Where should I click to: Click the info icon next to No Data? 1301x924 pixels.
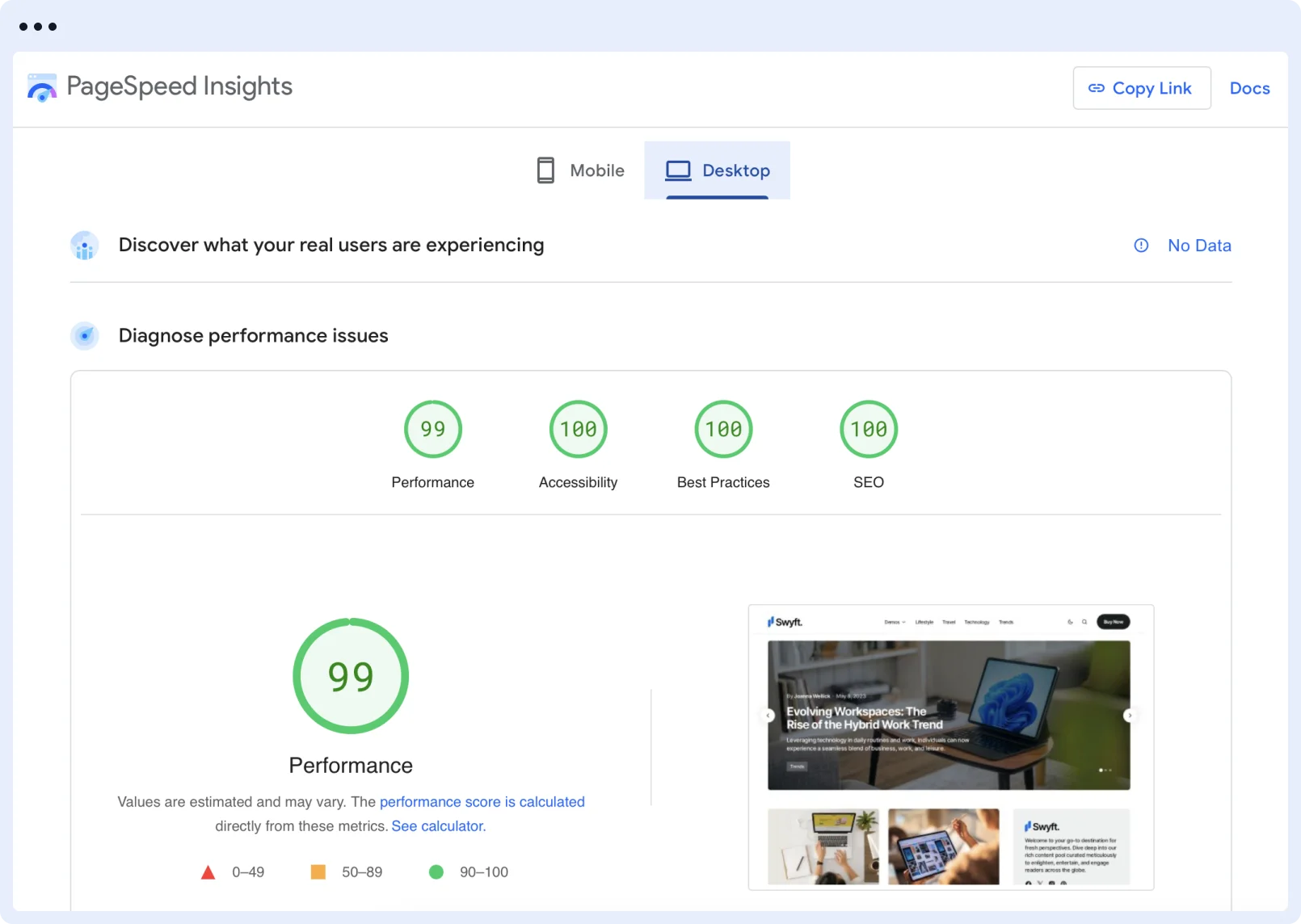(1140, 245)
